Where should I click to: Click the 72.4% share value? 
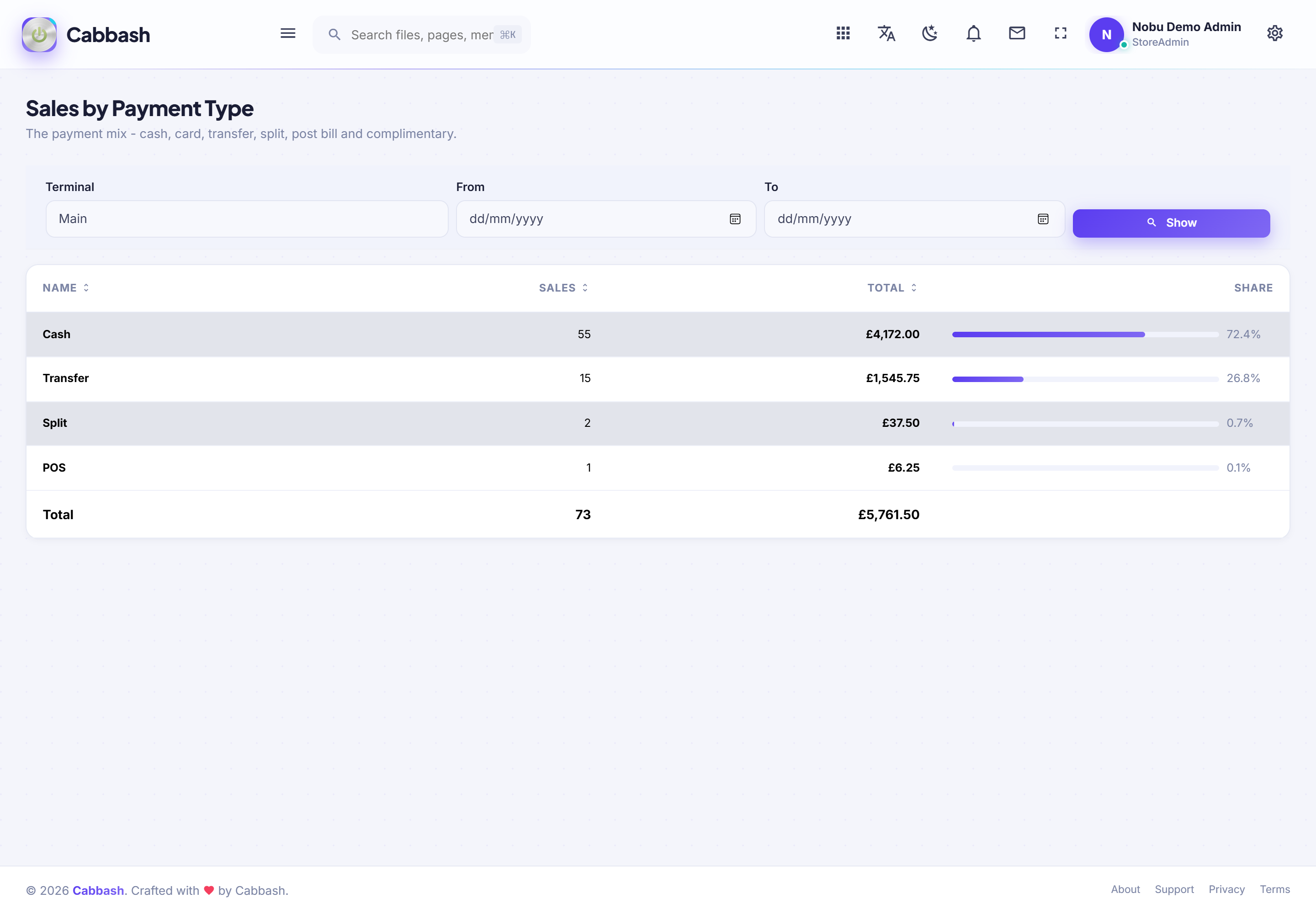1243,334
